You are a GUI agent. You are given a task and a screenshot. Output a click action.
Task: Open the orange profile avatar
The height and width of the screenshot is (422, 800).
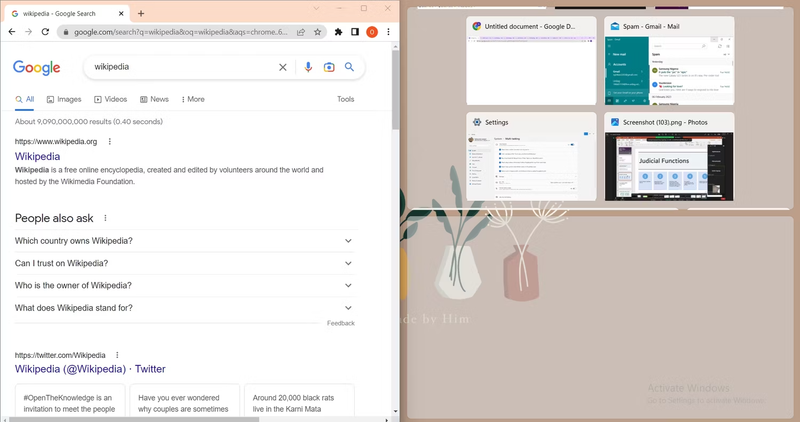(x=372, y=32)
